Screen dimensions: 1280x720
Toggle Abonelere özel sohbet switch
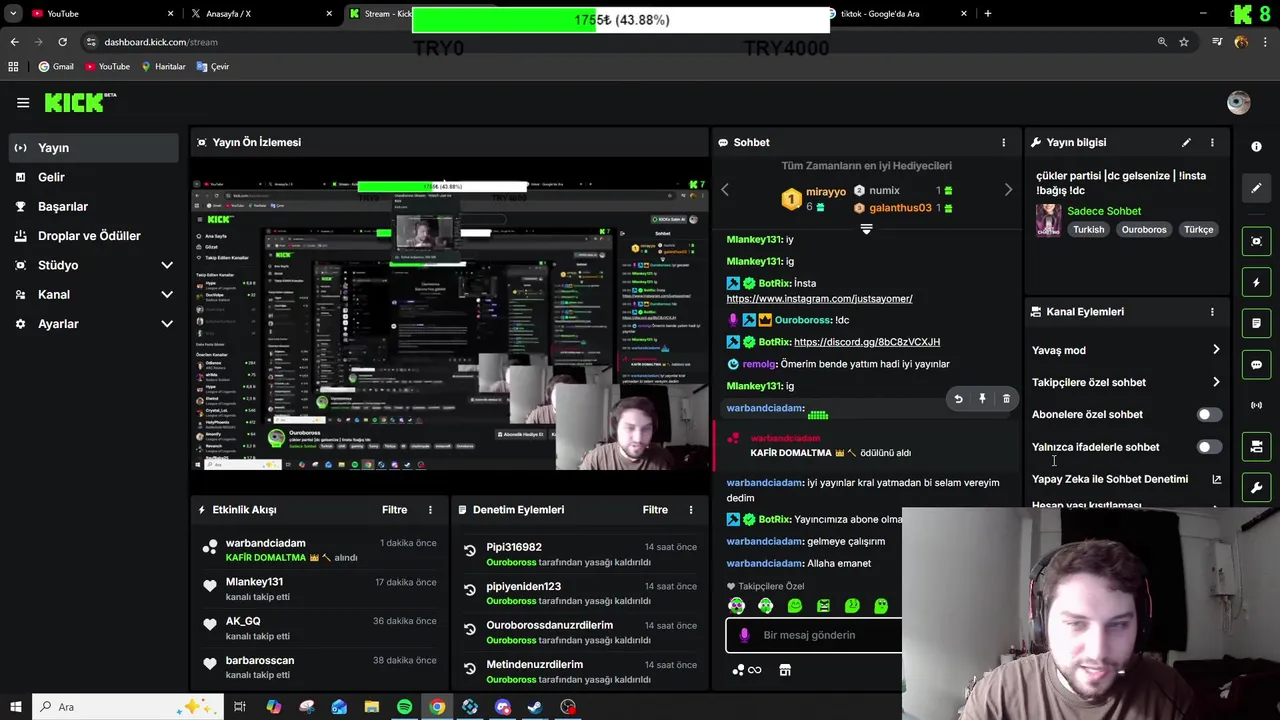pos(1208,415)
